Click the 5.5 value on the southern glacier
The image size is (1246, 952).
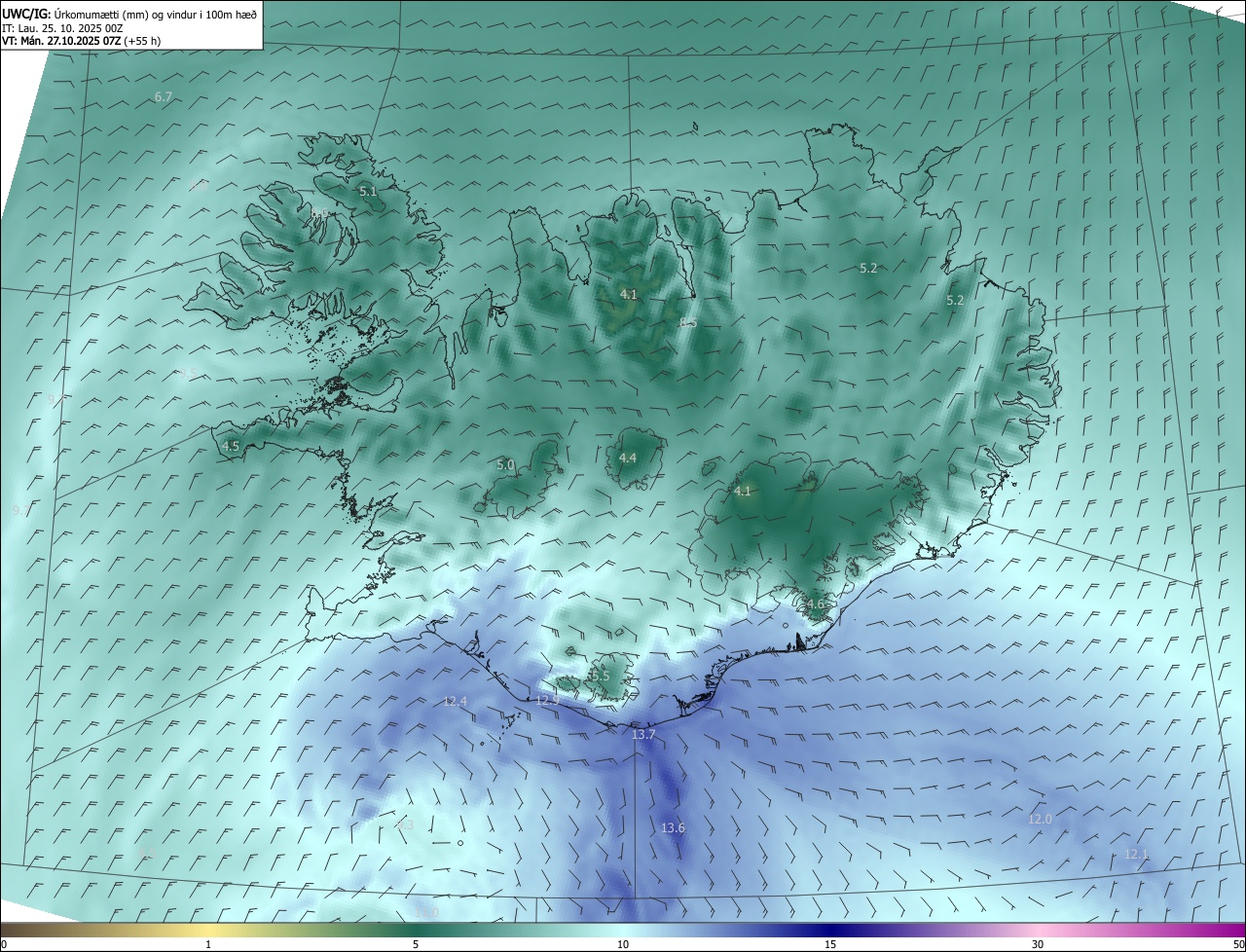tap(600, 676)
